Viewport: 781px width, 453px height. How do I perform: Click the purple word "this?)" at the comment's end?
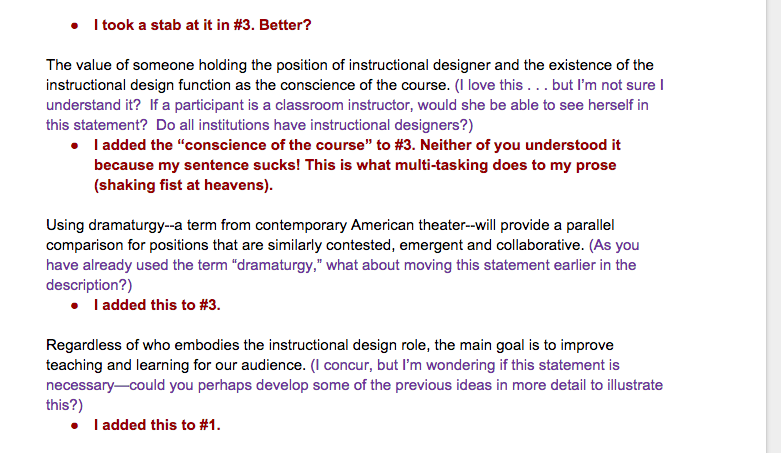point(65,405)
